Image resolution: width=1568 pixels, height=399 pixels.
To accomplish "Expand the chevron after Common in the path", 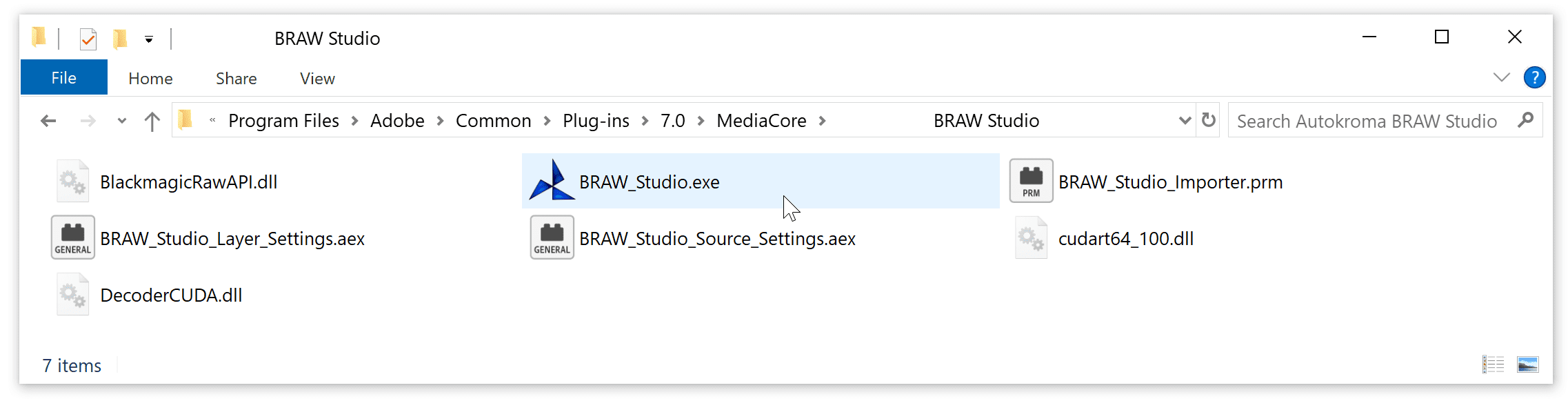I will pos(547,121).
